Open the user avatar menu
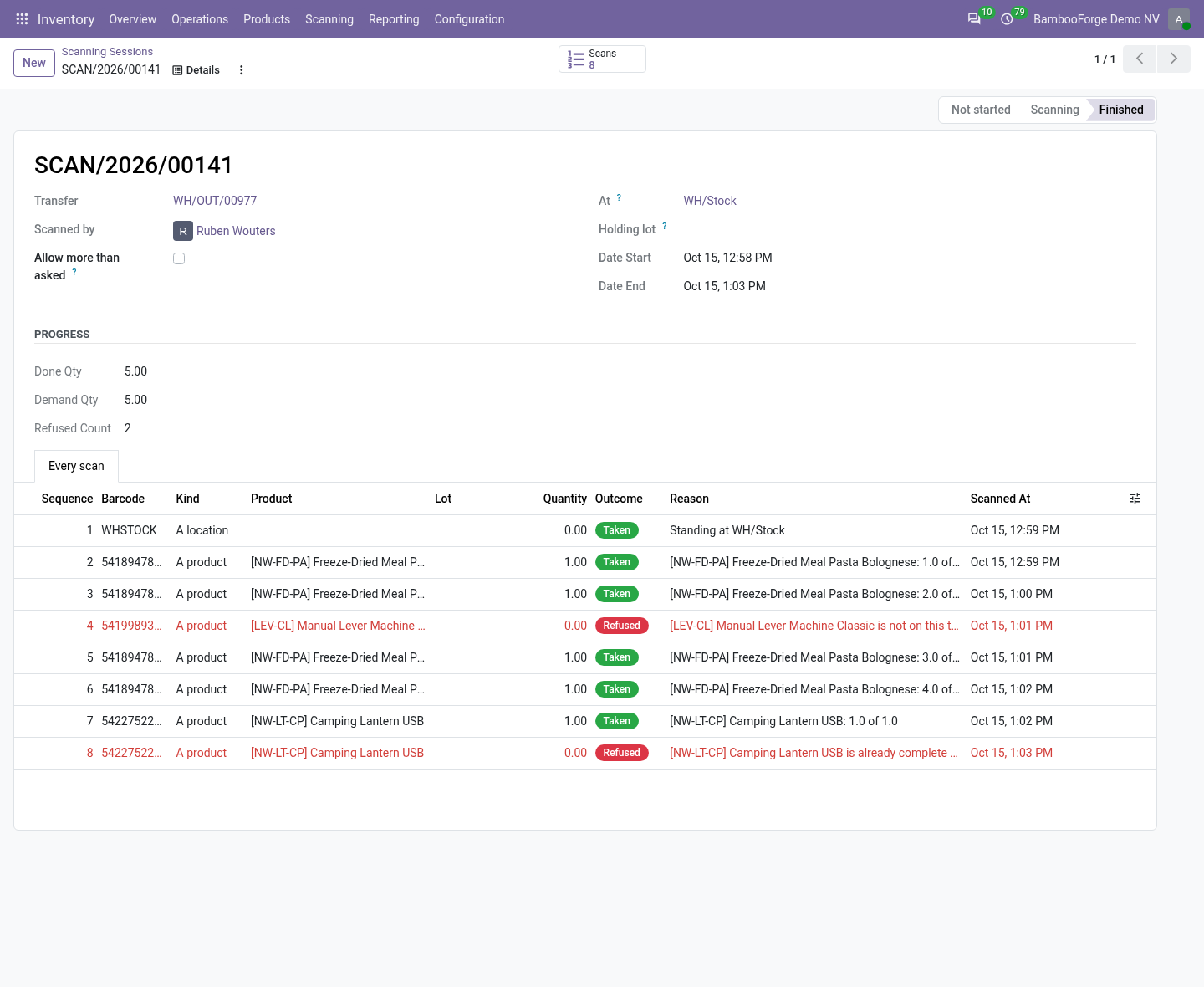 [1179, 19]
